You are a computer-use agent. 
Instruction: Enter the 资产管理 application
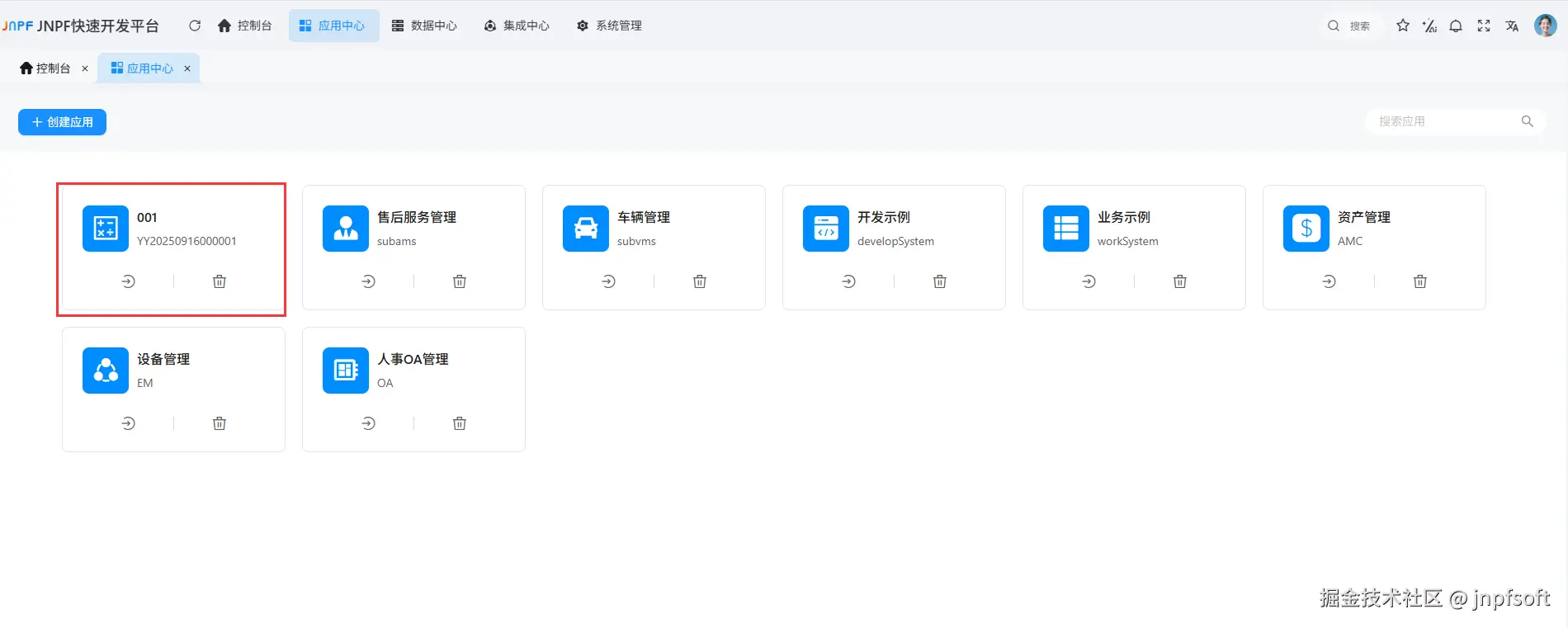coord(1329,281)
